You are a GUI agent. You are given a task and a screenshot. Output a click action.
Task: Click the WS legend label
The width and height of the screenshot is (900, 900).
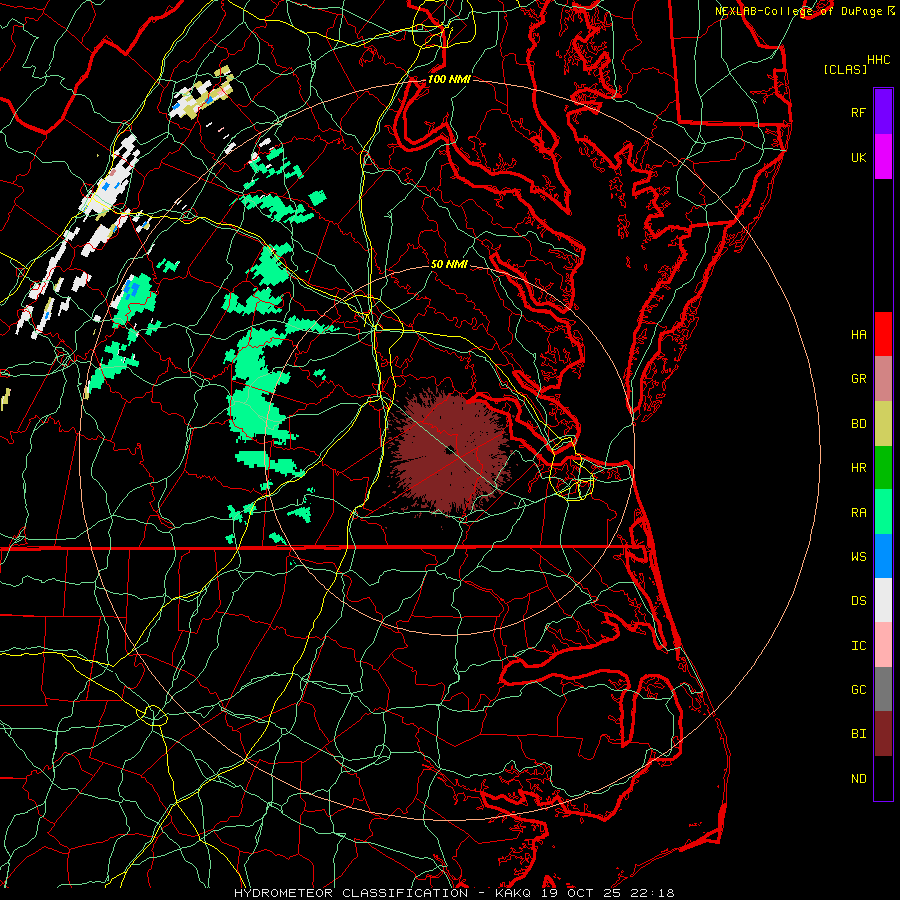pos(858,556)
